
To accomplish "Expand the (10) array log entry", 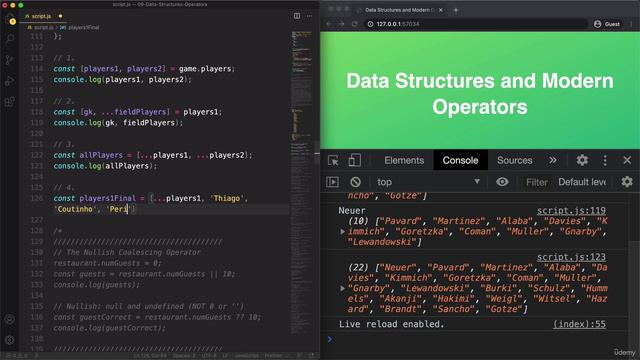I will [x=343, y=231].
